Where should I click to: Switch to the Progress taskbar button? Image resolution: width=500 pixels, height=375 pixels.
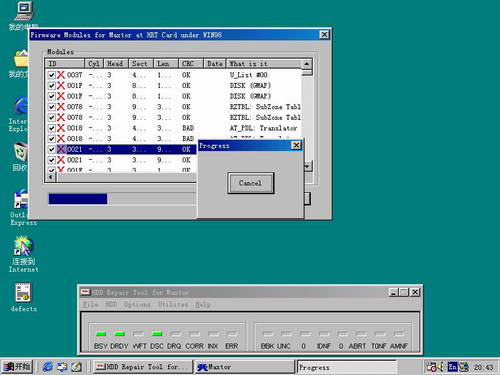347,367
